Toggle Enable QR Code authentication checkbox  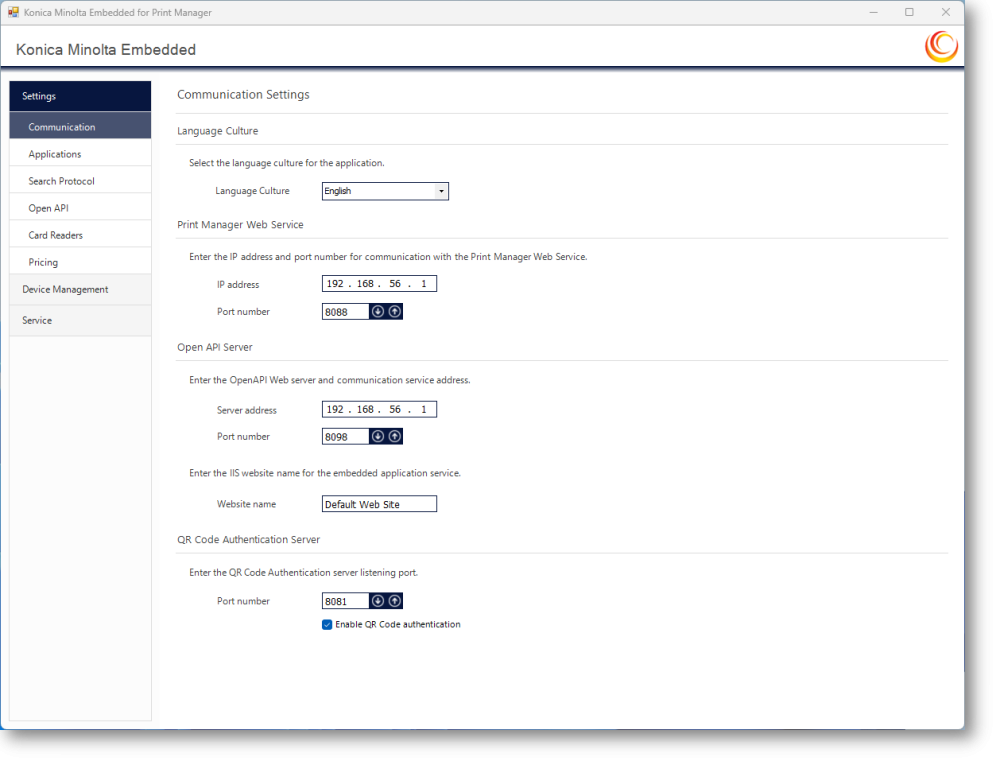coord(327,625)
